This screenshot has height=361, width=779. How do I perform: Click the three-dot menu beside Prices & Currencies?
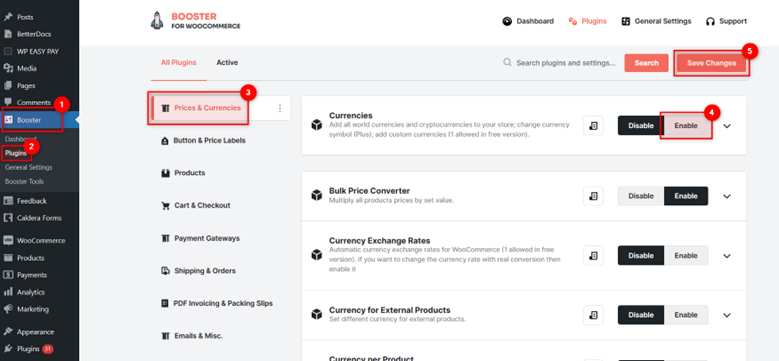point(280,108)
